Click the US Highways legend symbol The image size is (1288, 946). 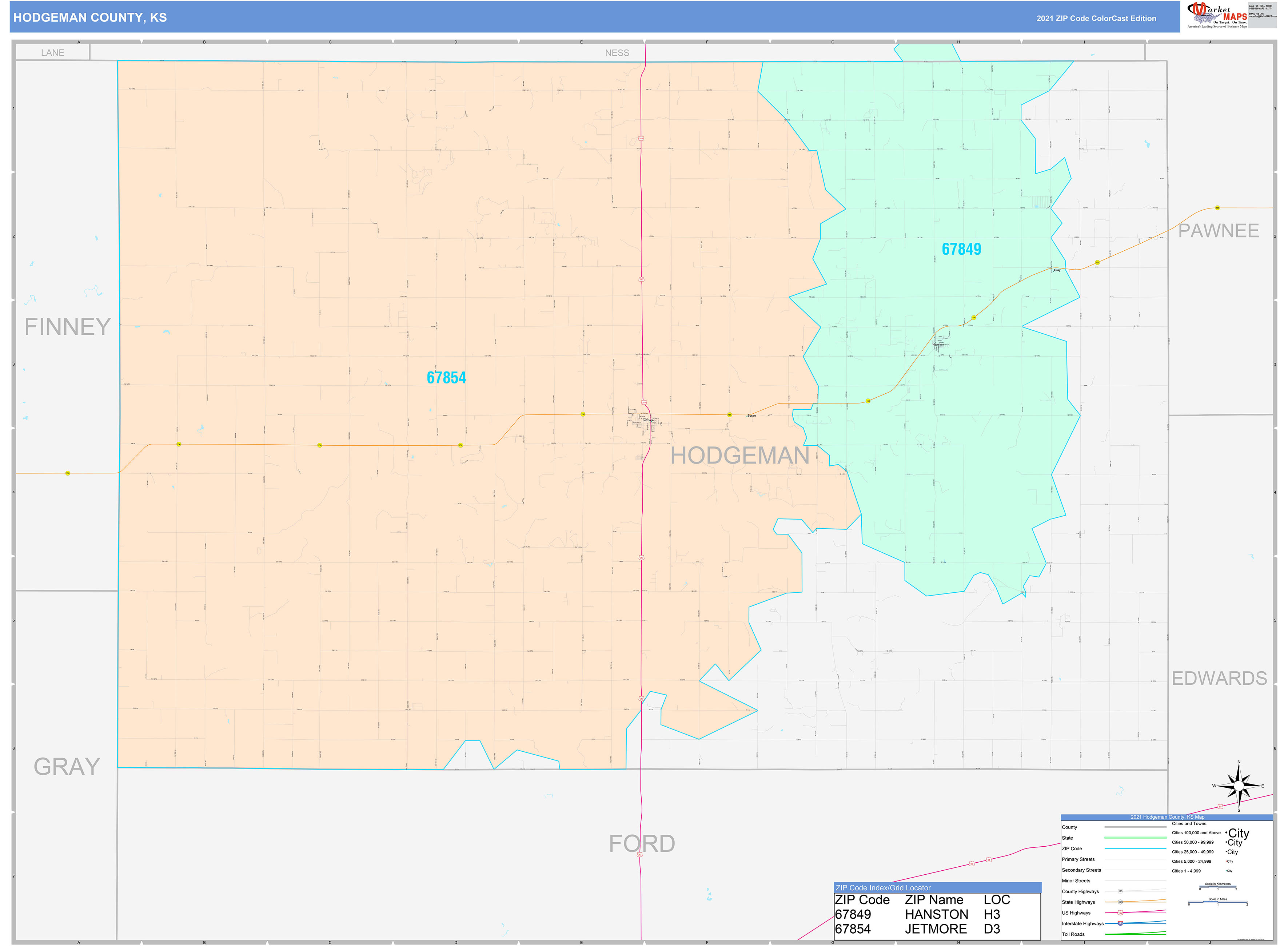(1121, 912)
